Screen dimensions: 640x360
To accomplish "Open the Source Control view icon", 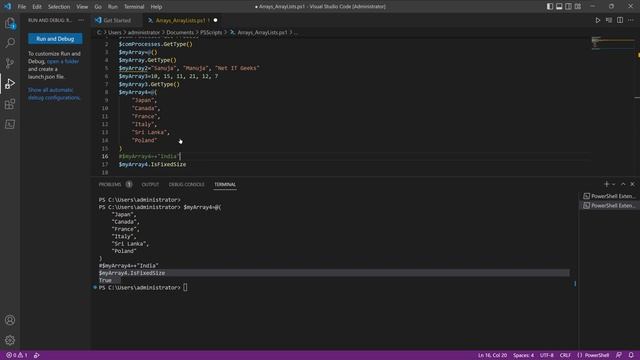I will (x=10, y=63).
